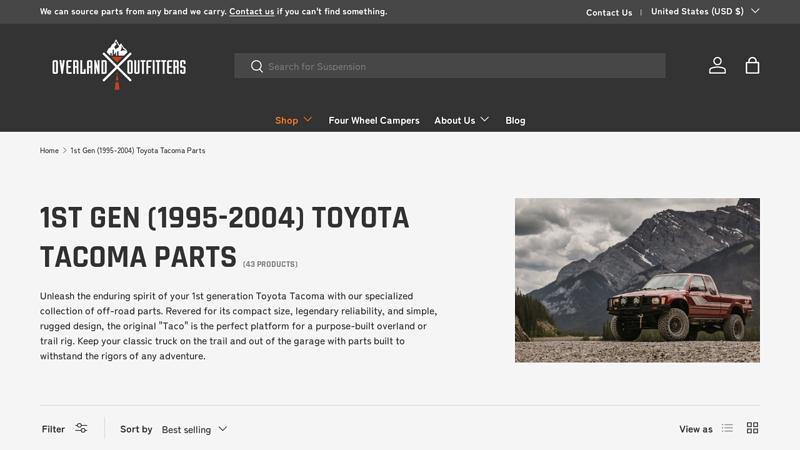
Task: Go to Four Wheel Campers
Action: (374, 120)
